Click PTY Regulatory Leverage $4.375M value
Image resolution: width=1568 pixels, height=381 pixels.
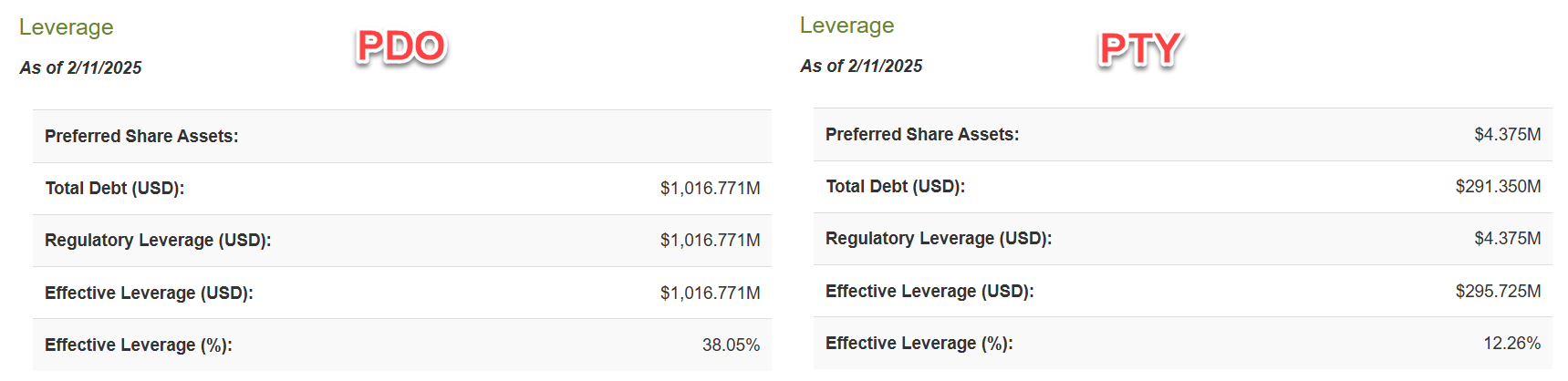[x=1507, y=238]
